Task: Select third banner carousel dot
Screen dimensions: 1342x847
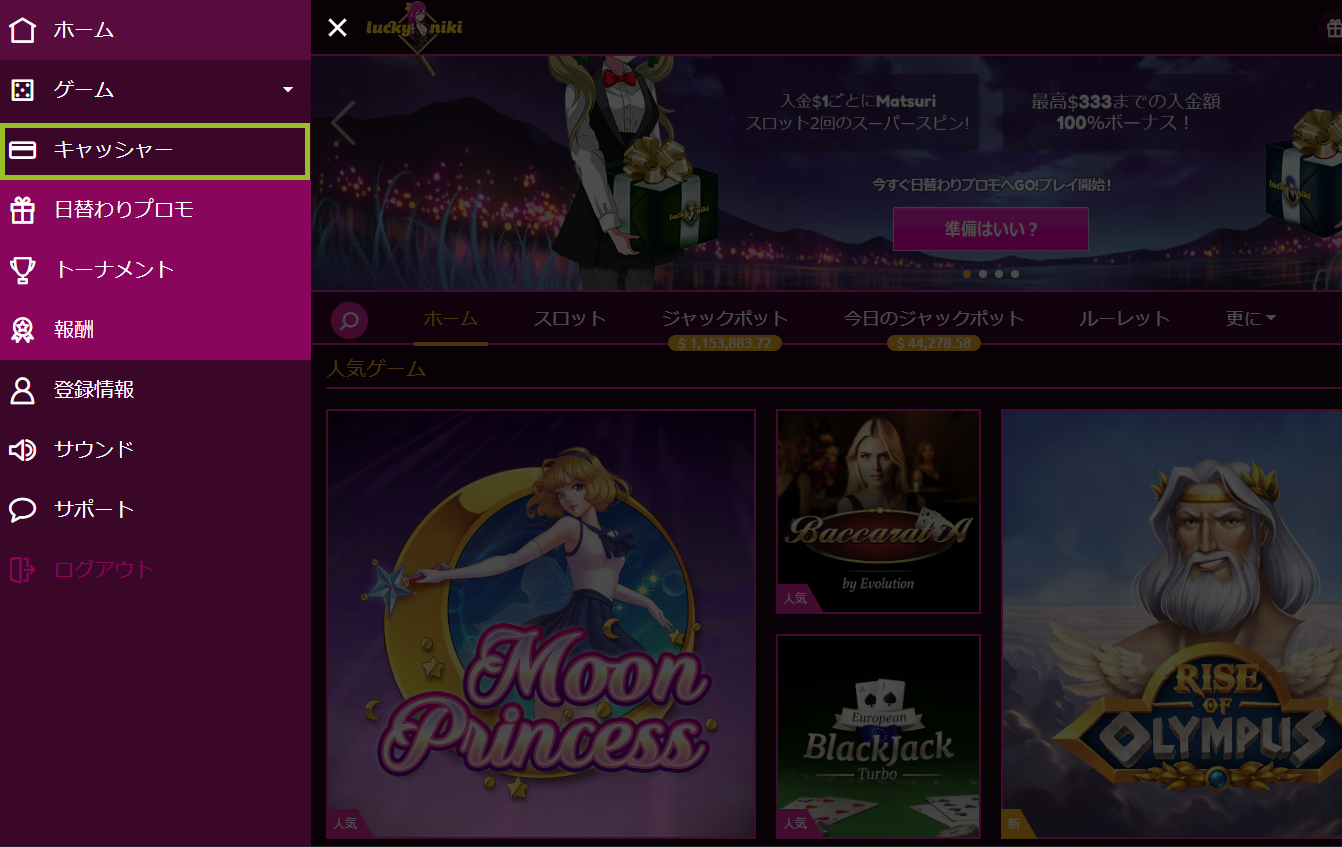Action: pos(999,274)
